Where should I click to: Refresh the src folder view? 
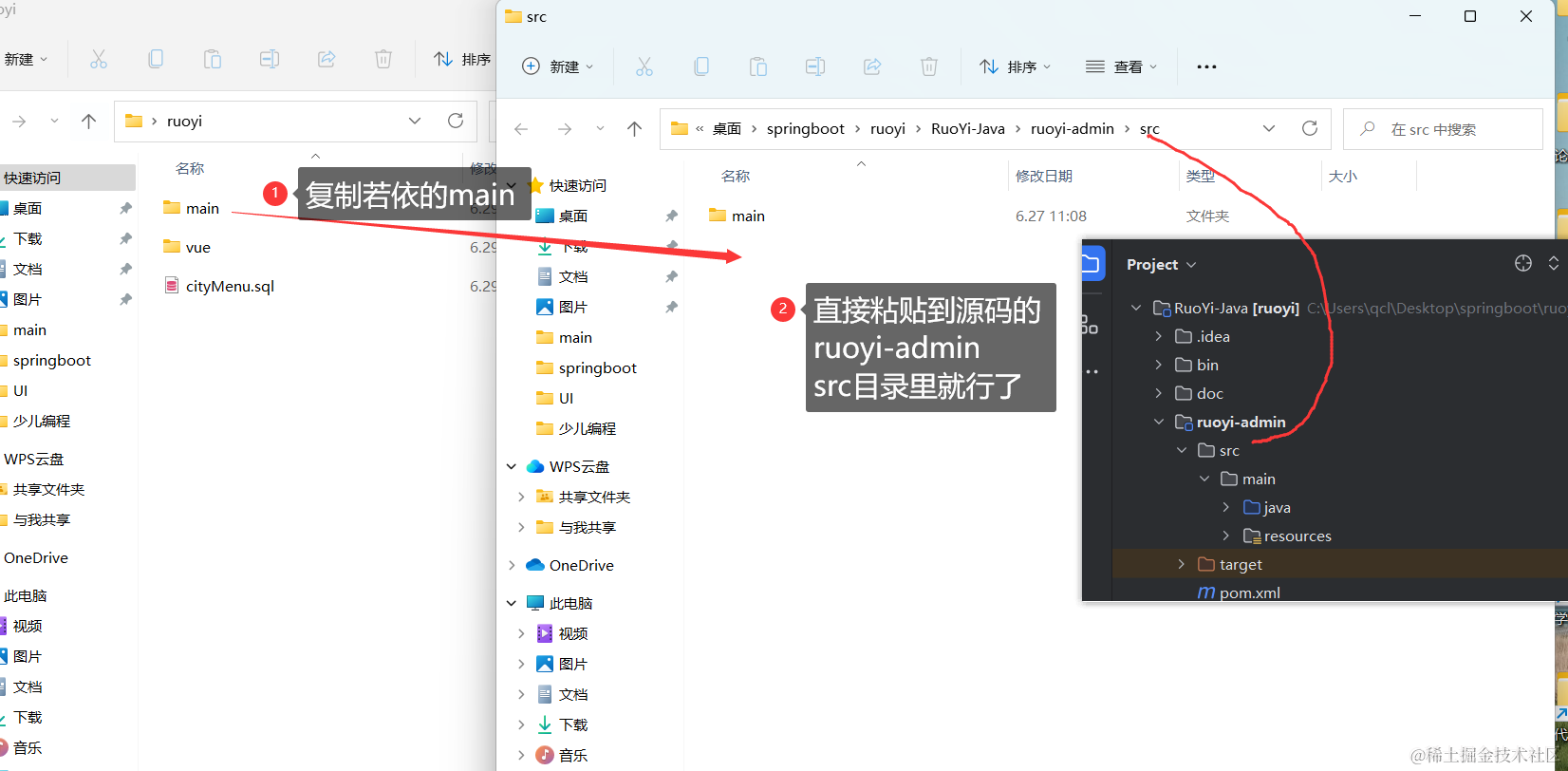point(1310,128)
